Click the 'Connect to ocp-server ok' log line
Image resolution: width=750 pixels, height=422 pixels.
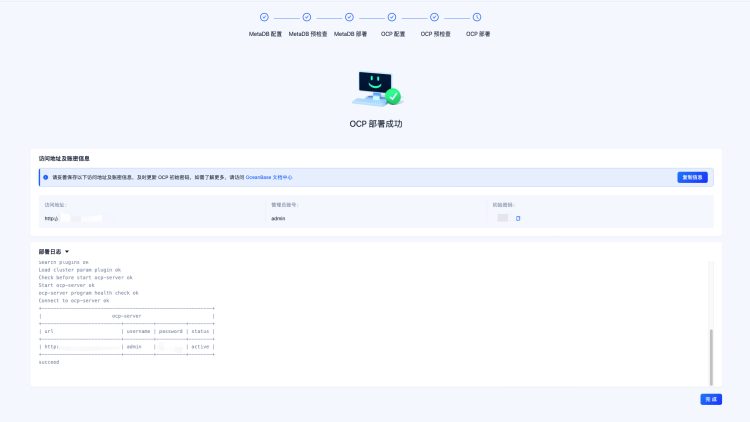click(74, 300)
